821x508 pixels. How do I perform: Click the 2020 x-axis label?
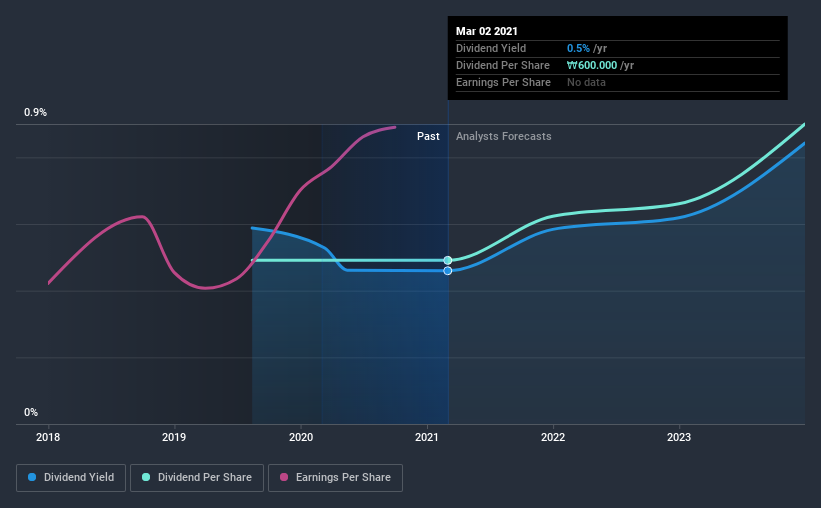click(301, 437)
